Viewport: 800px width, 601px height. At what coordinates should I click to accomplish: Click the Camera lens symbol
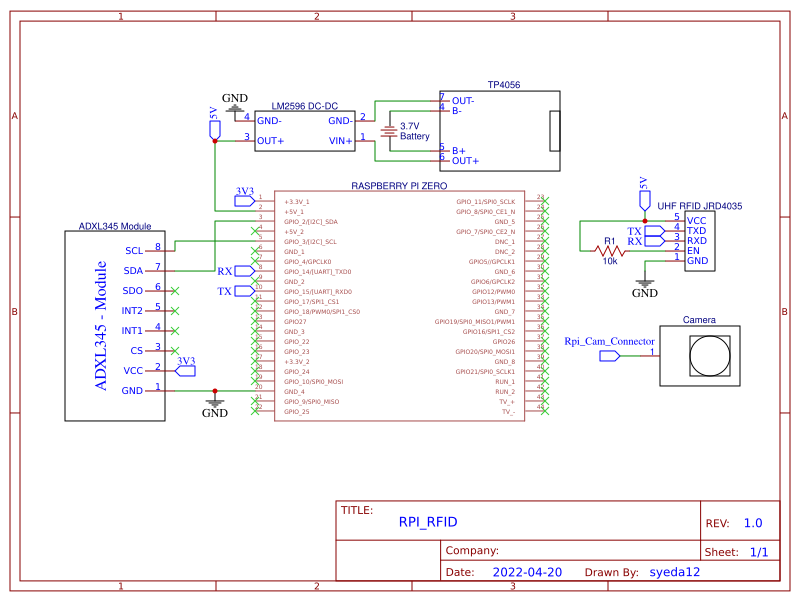712,354
